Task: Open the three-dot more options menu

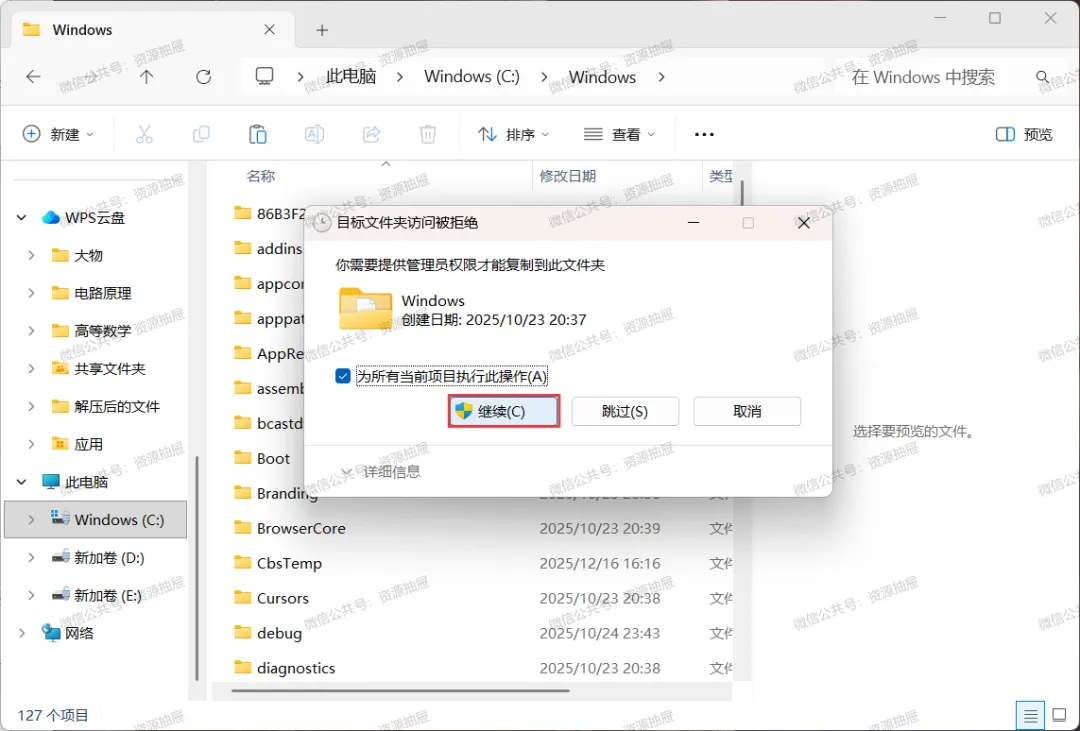Action: [x=704, y=134]
